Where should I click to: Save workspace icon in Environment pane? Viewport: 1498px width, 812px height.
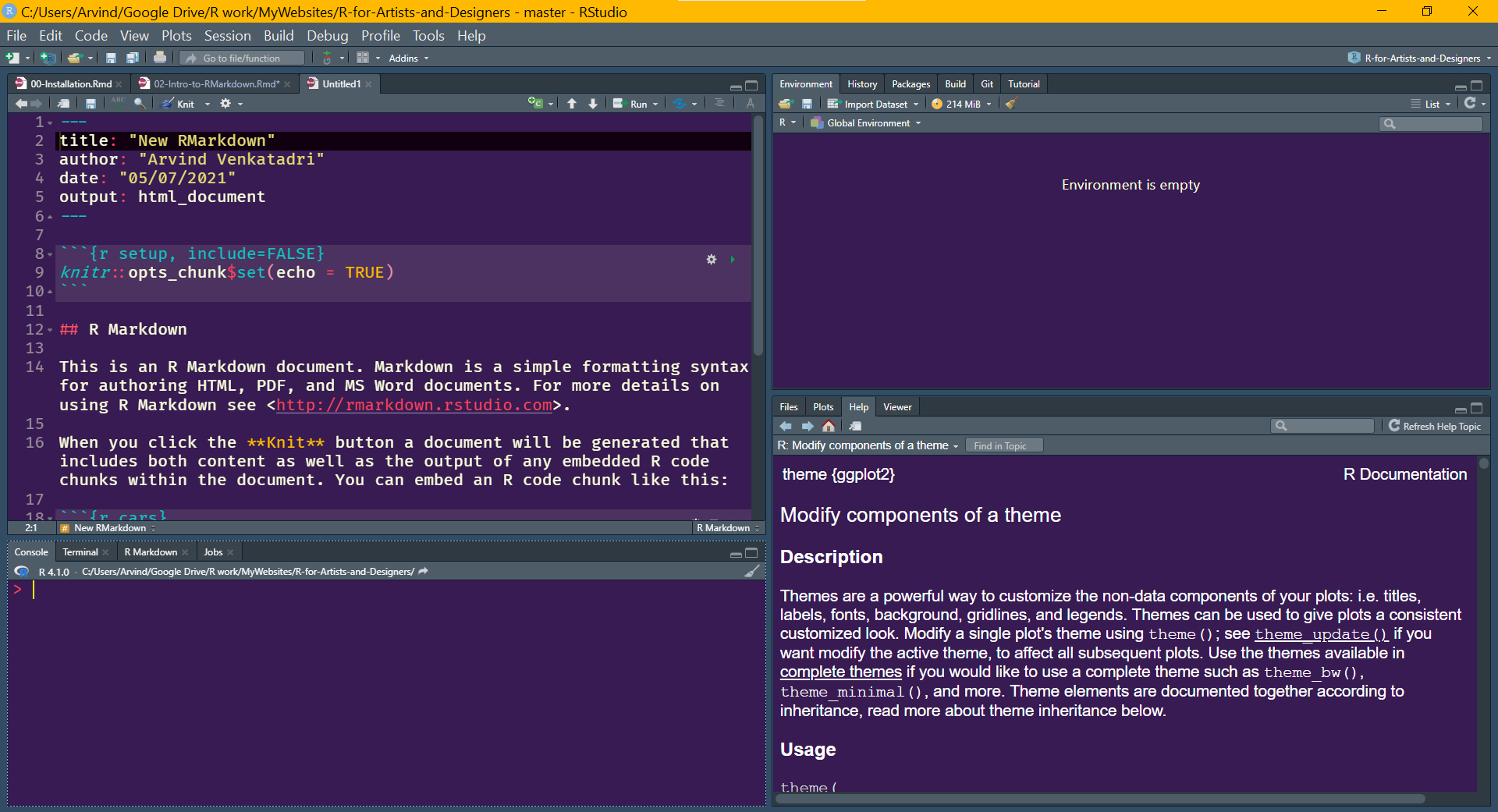click(807, 104)
